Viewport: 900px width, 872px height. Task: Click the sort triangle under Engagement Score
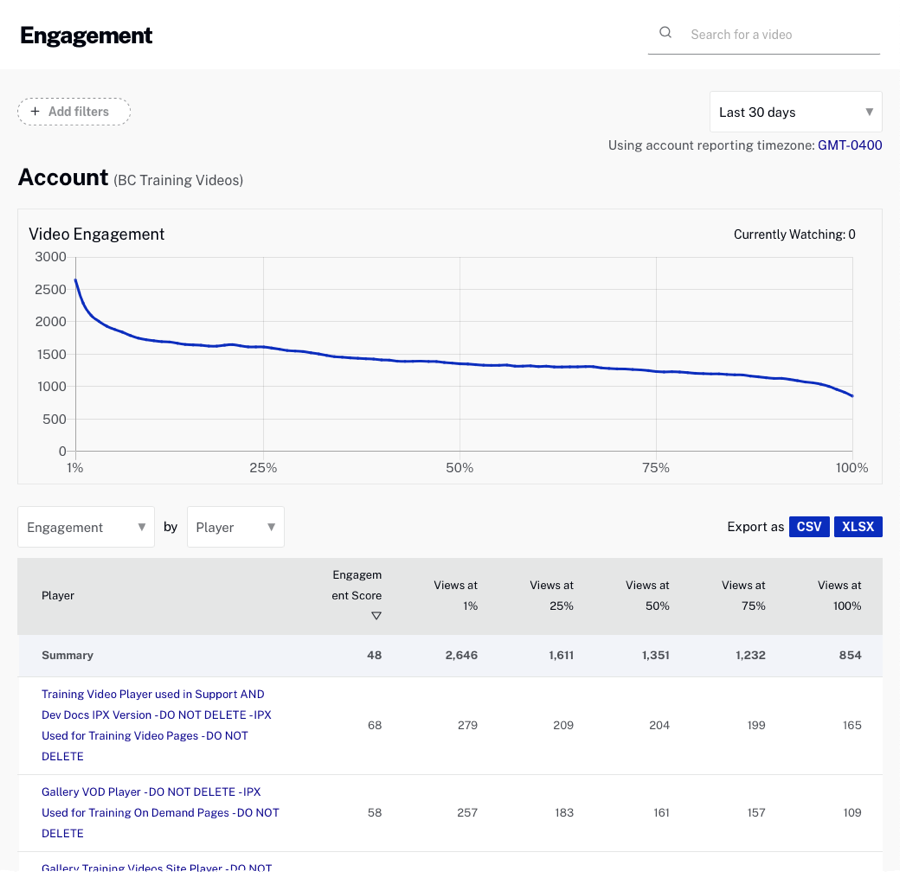pyautogui.click(x=376, y=615)
